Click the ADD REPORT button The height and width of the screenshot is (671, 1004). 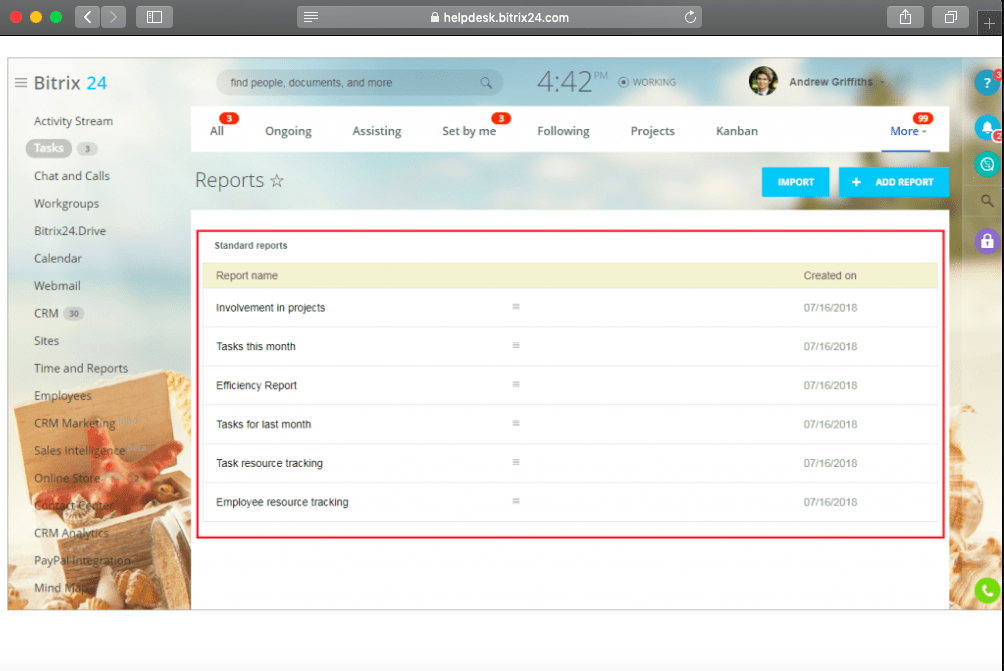click(894, 182)
